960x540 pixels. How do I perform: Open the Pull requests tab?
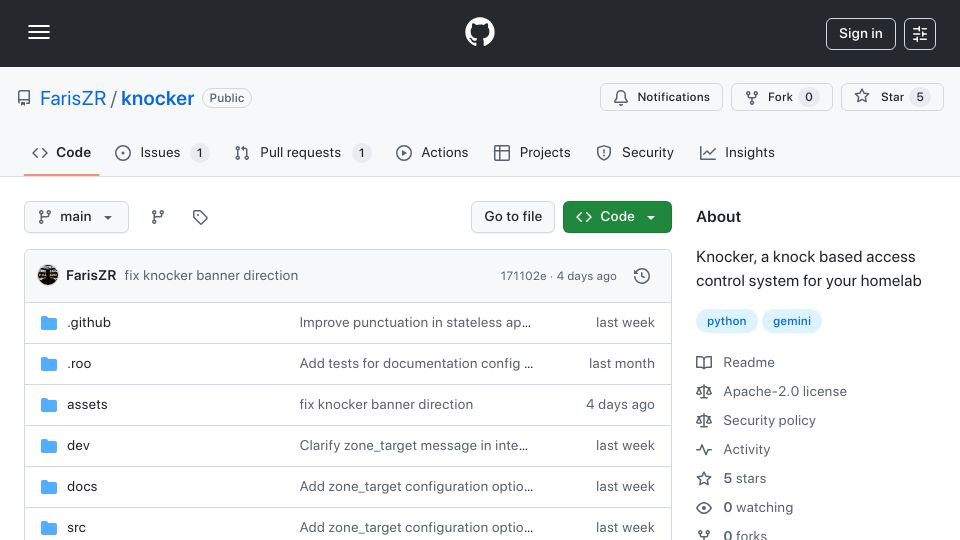pyautogui.click(x=302, y=152)
